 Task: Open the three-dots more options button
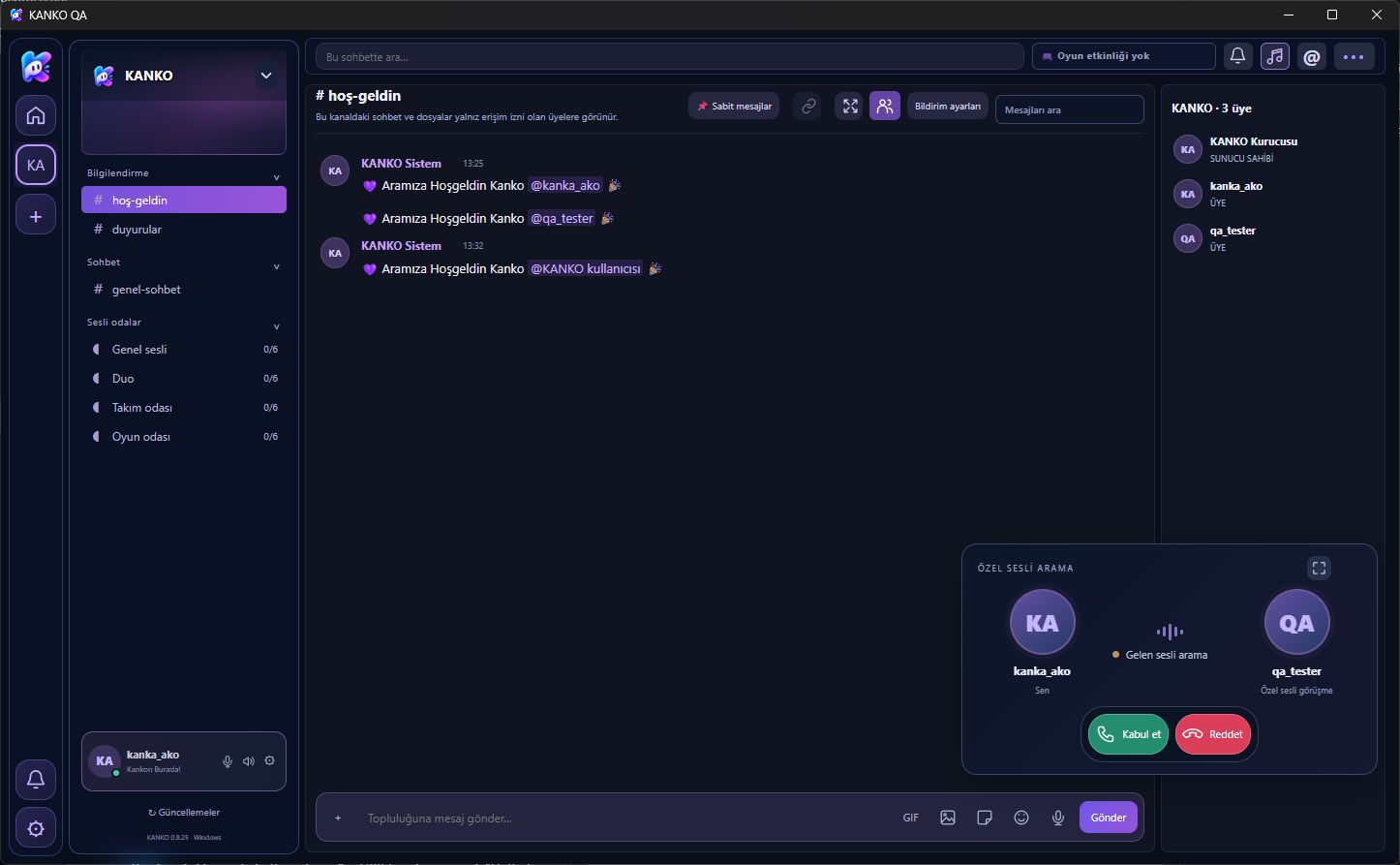[1354, 56]
